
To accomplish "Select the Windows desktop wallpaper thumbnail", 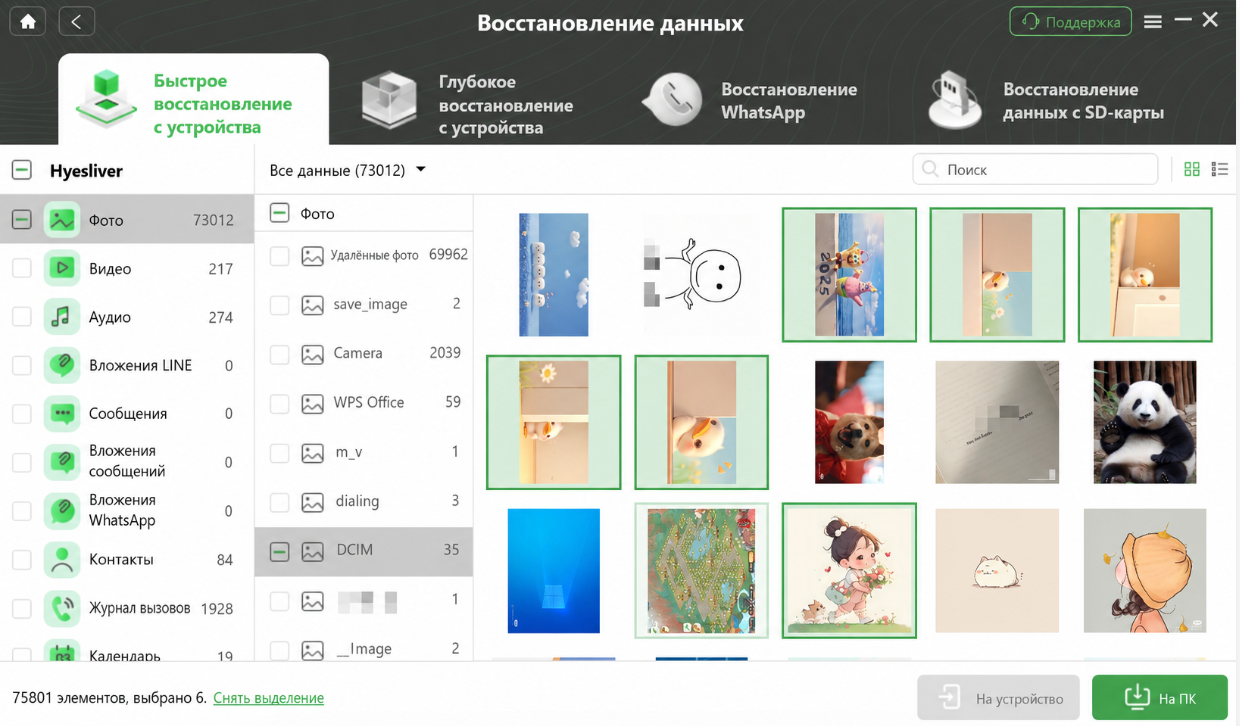I will point(553,570).
